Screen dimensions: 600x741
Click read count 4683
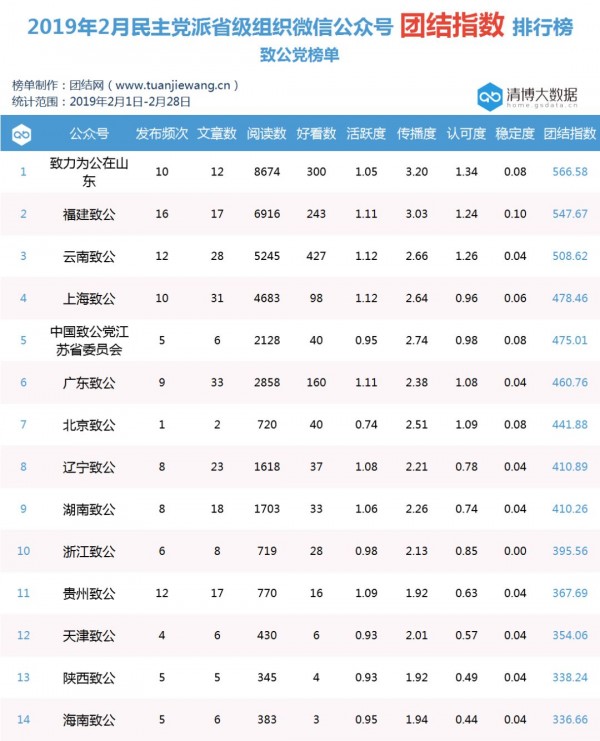(267, 298)
